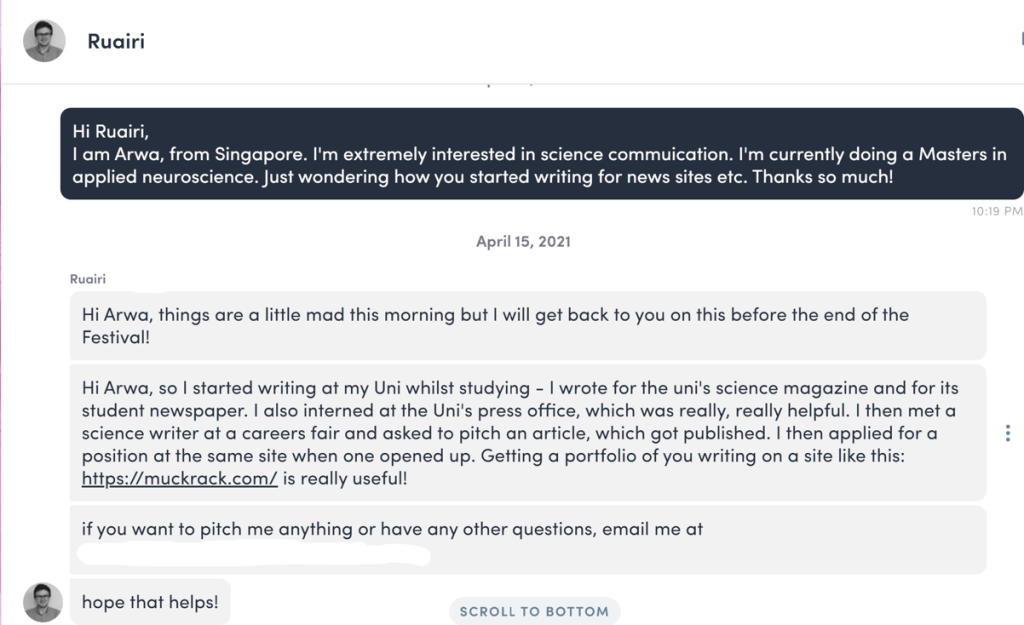
Task: Click the redacted email address
Action: coord(255,555)
